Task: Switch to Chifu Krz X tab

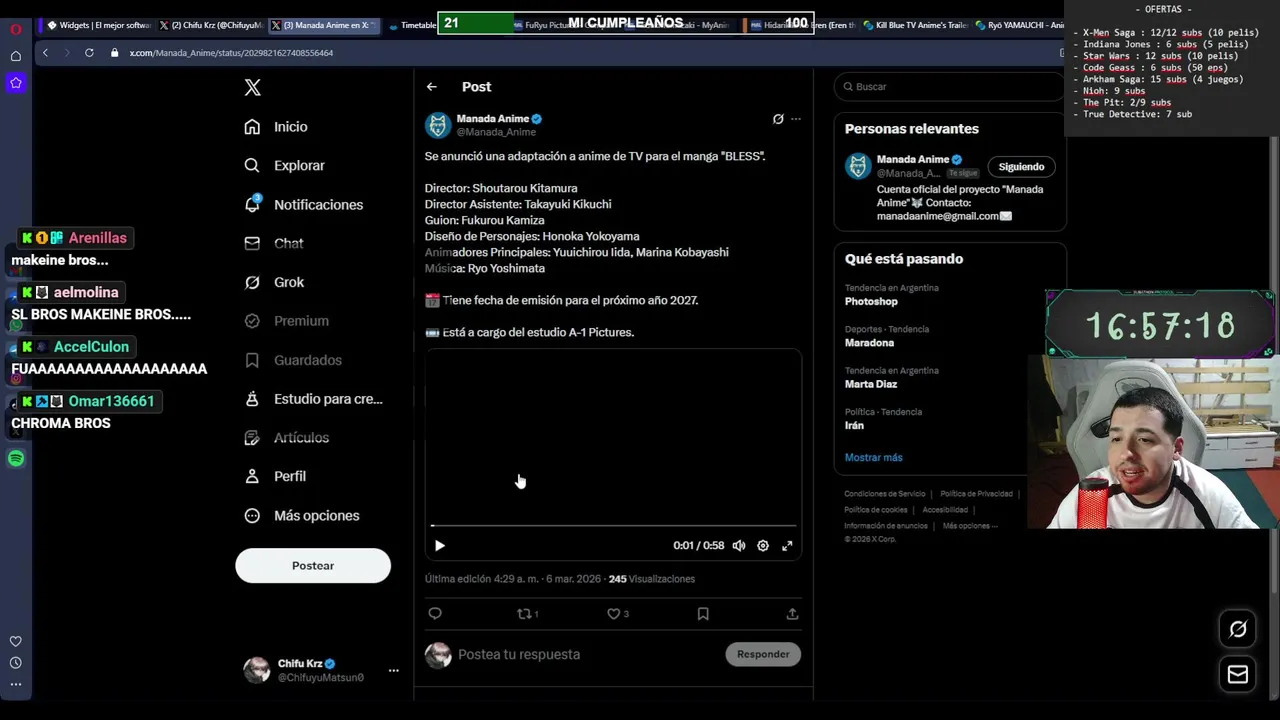Action: [210, 25]
